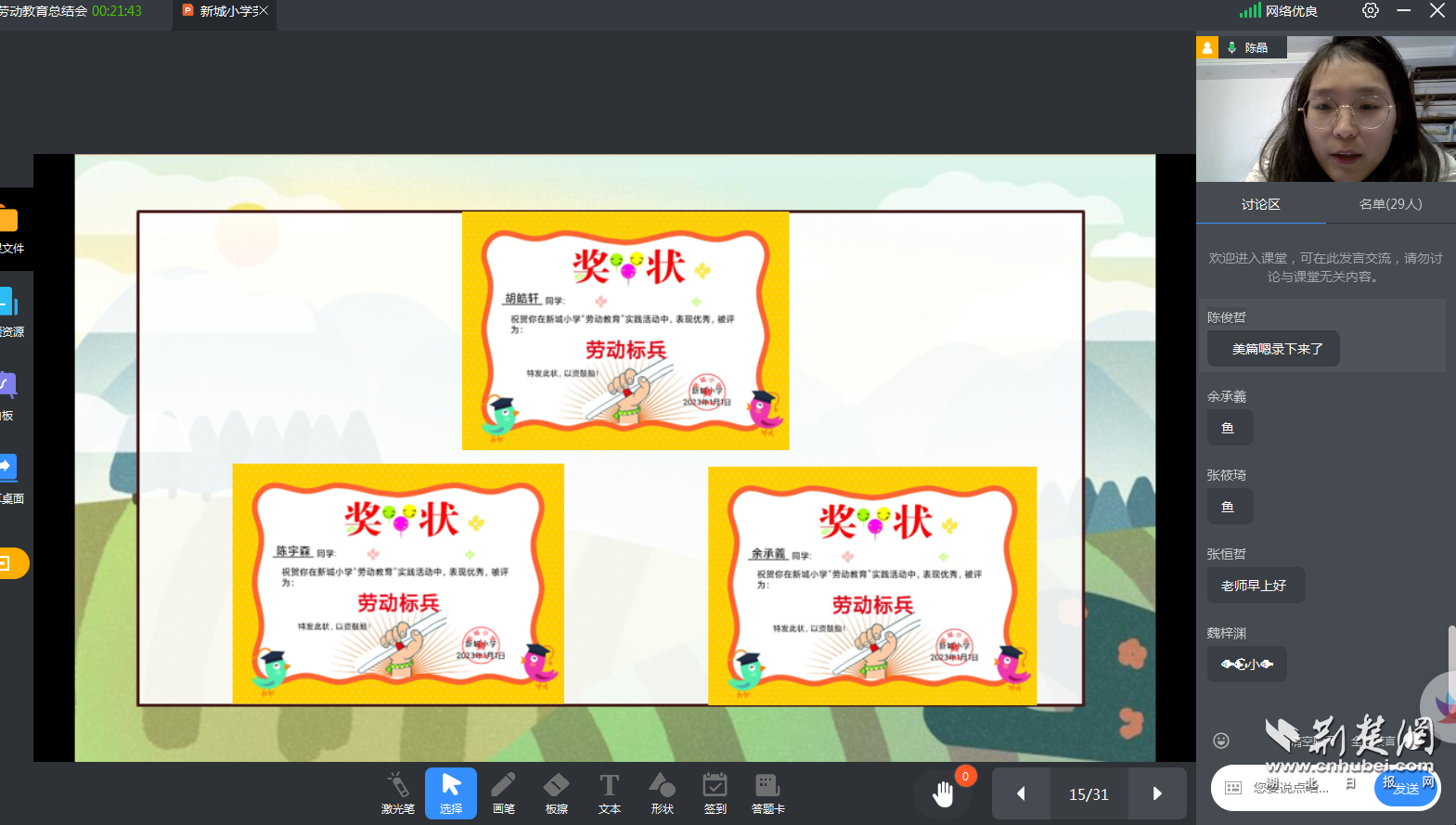Image resolution: width=1456 pixels, height=825 pixels.
Task: Go to the previous slide
Action: [1021, 793]
